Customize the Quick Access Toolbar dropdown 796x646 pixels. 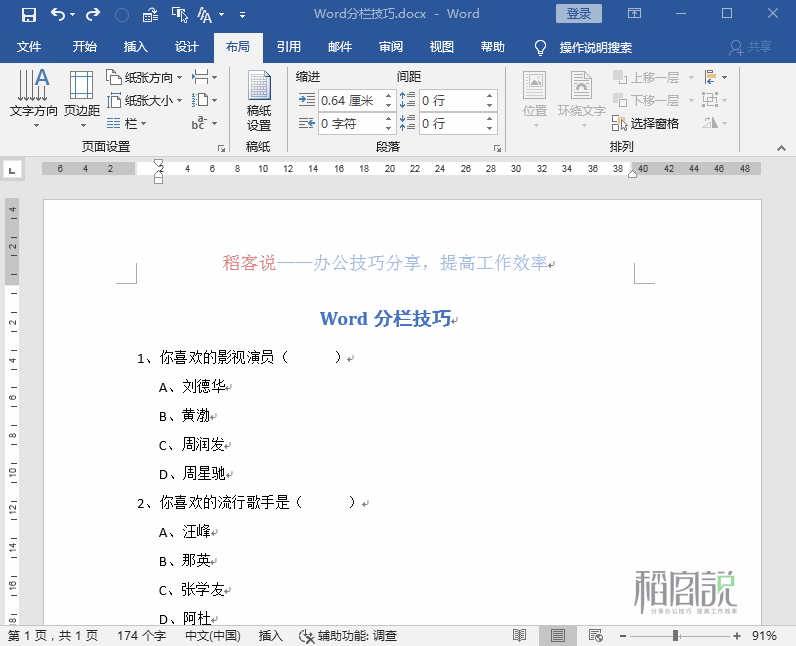pos(243,15)
